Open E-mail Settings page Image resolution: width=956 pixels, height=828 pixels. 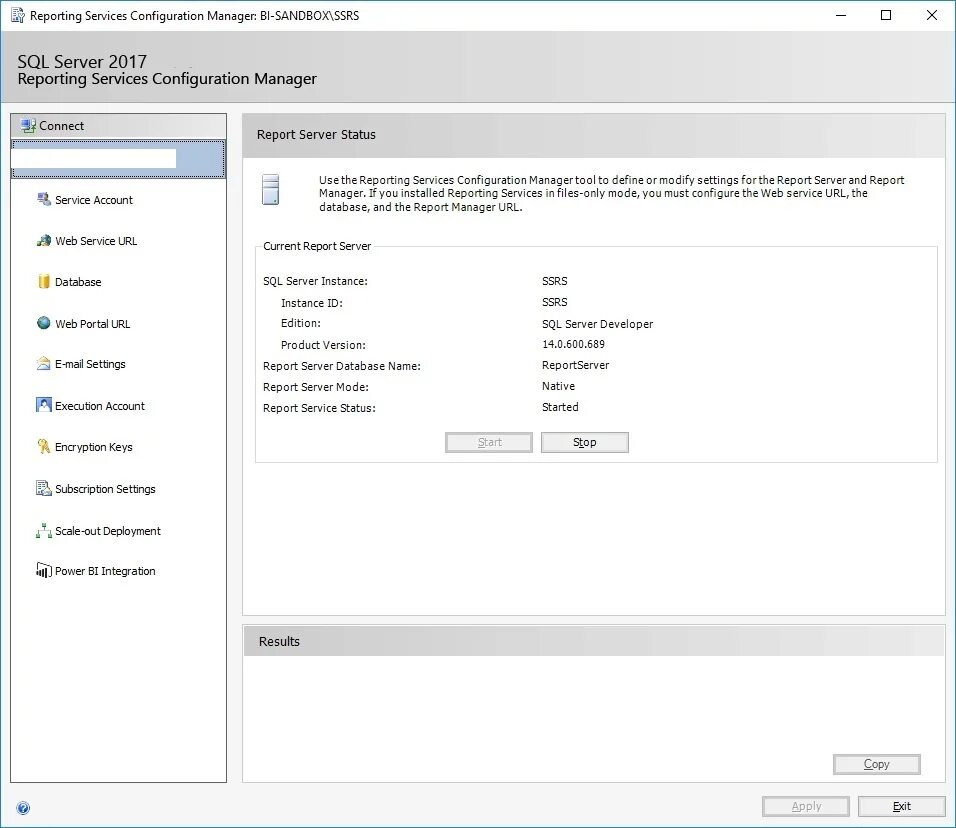point(90,364)
